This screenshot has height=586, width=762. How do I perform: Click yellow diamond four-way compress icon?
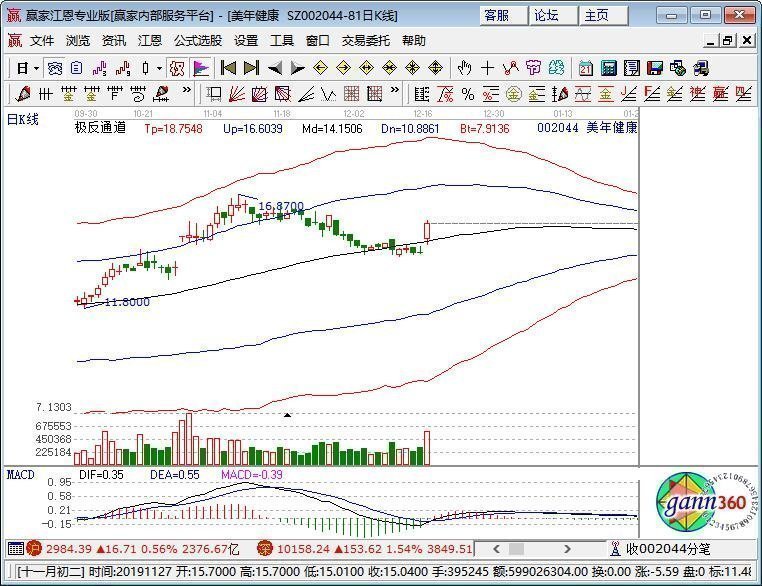pos(413,68)
